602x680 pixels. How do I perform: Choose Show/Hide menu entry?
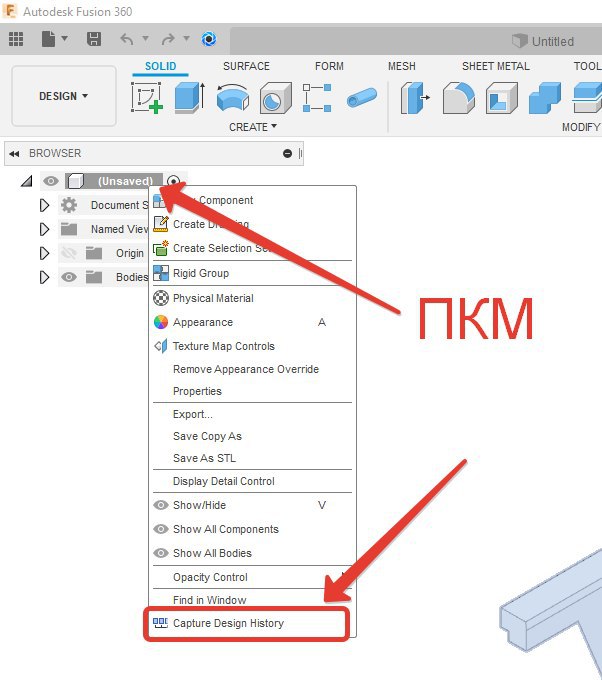click(252, 505)
